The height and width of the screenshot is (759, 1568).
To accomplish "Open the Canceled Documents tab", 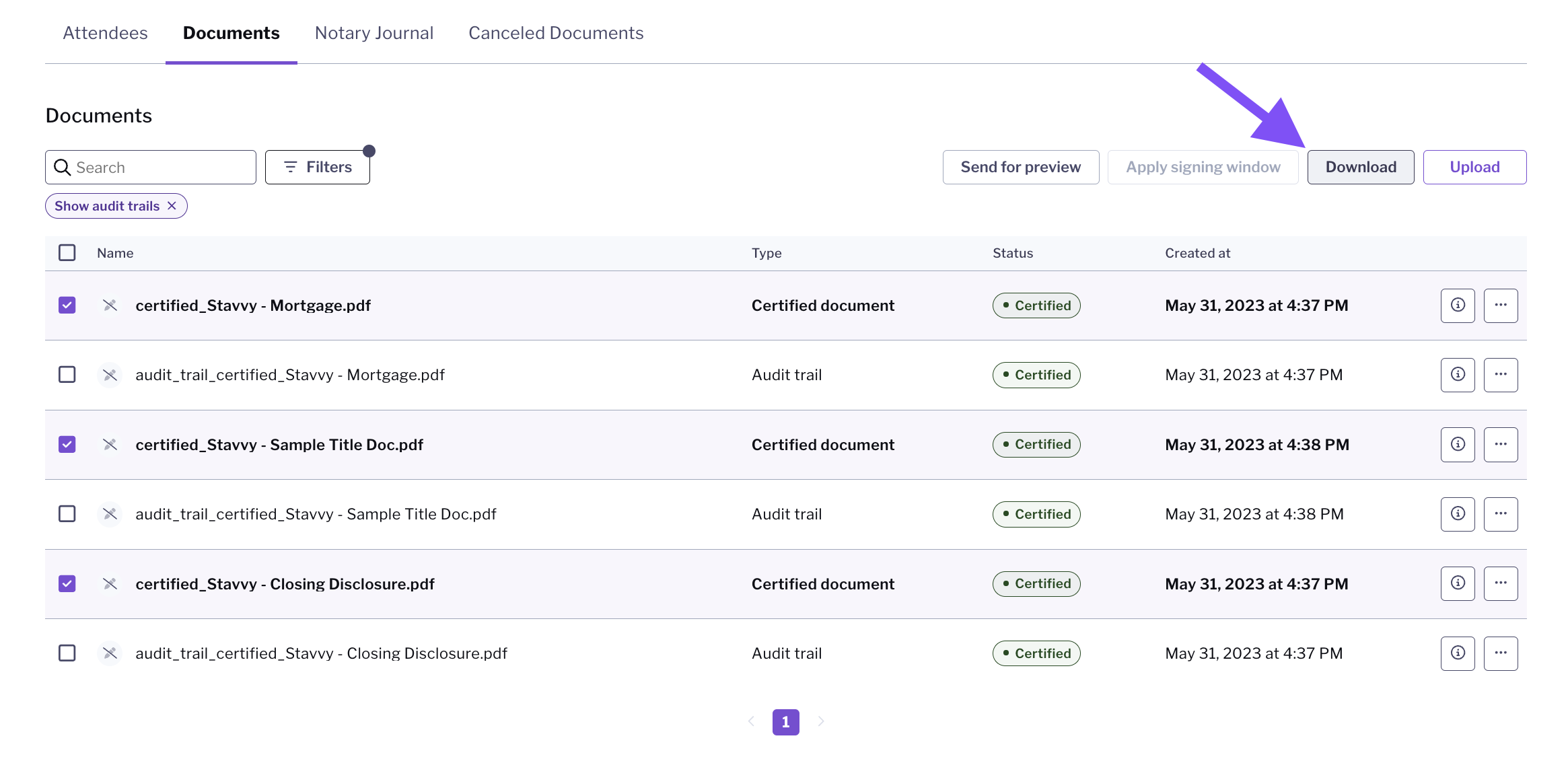I will click(x=556, y=33).
